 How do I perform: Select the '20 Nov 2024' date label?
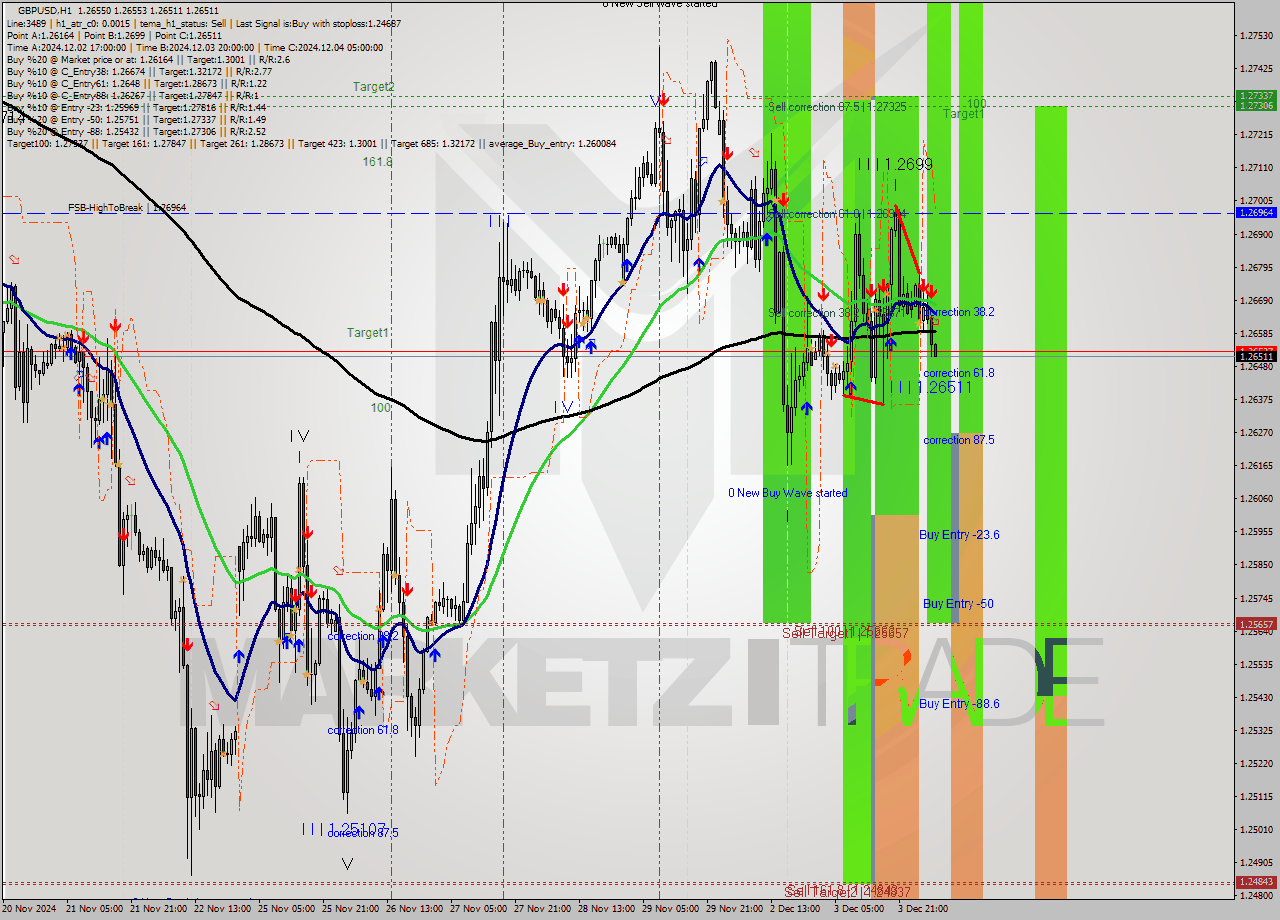pos(30,909)
